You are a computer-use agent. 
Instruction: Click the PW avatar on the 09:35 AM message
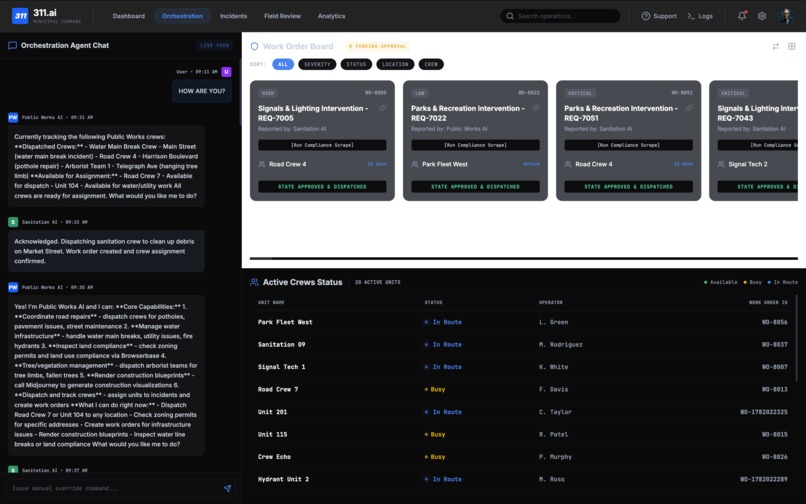(x=13, y=287)
